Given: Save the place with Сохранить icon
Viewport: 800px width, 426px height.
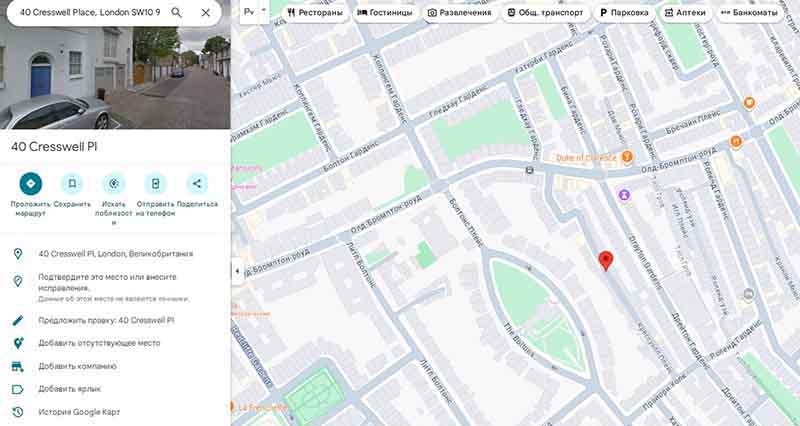Looking at the screenshot, I should tap(72, 184).
